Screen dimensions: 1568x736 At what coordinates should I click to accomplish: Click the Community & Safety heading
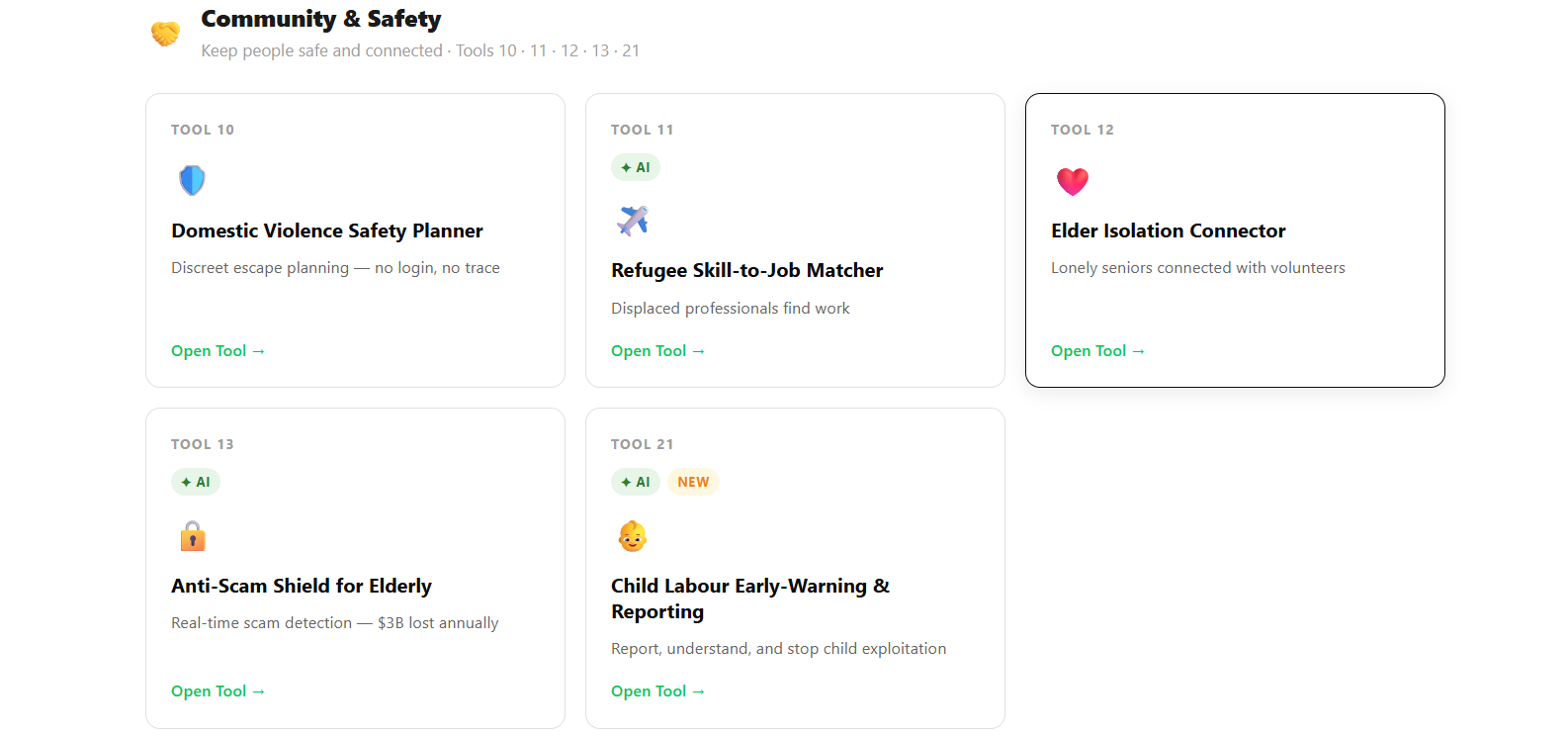point(320,19)
